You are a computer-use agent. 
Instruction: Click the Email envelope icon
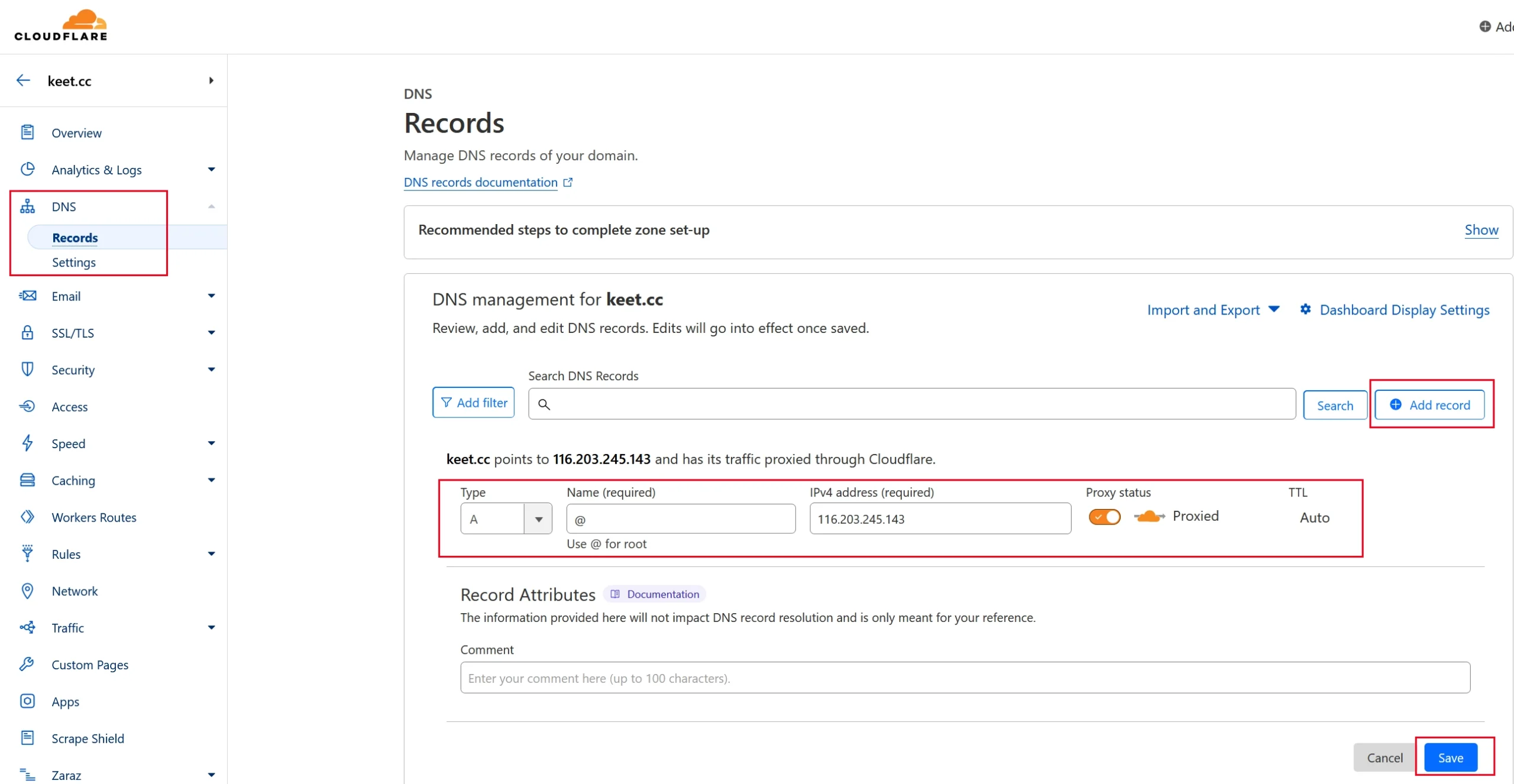pyautogui.click(x=27, y=296)
